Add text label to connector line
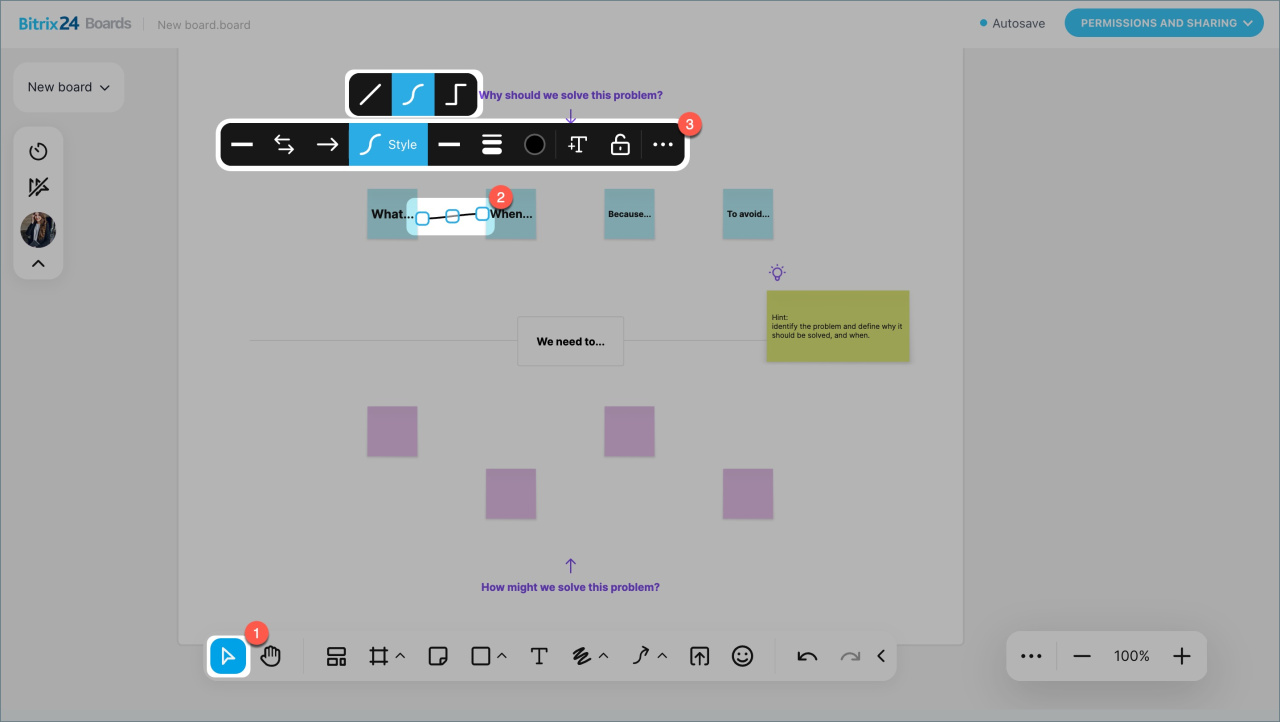 click(577, 145)
